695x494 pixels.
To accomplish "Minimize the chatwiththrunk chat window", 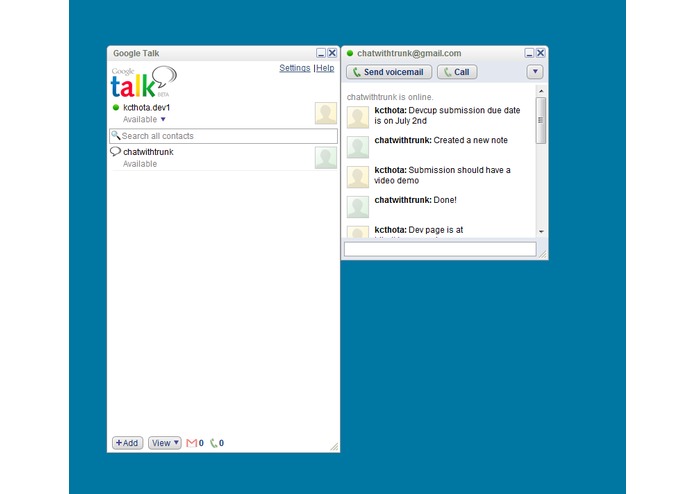I will 529,53.
